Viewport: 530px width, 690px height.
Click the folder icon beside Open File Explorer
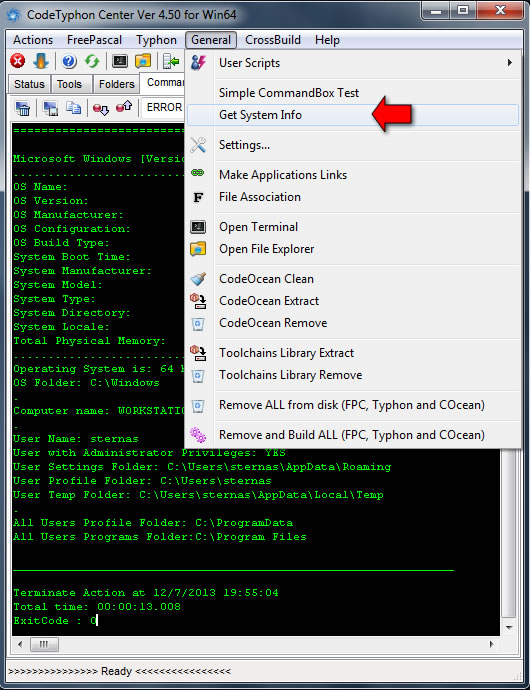(x=198, y=249)
